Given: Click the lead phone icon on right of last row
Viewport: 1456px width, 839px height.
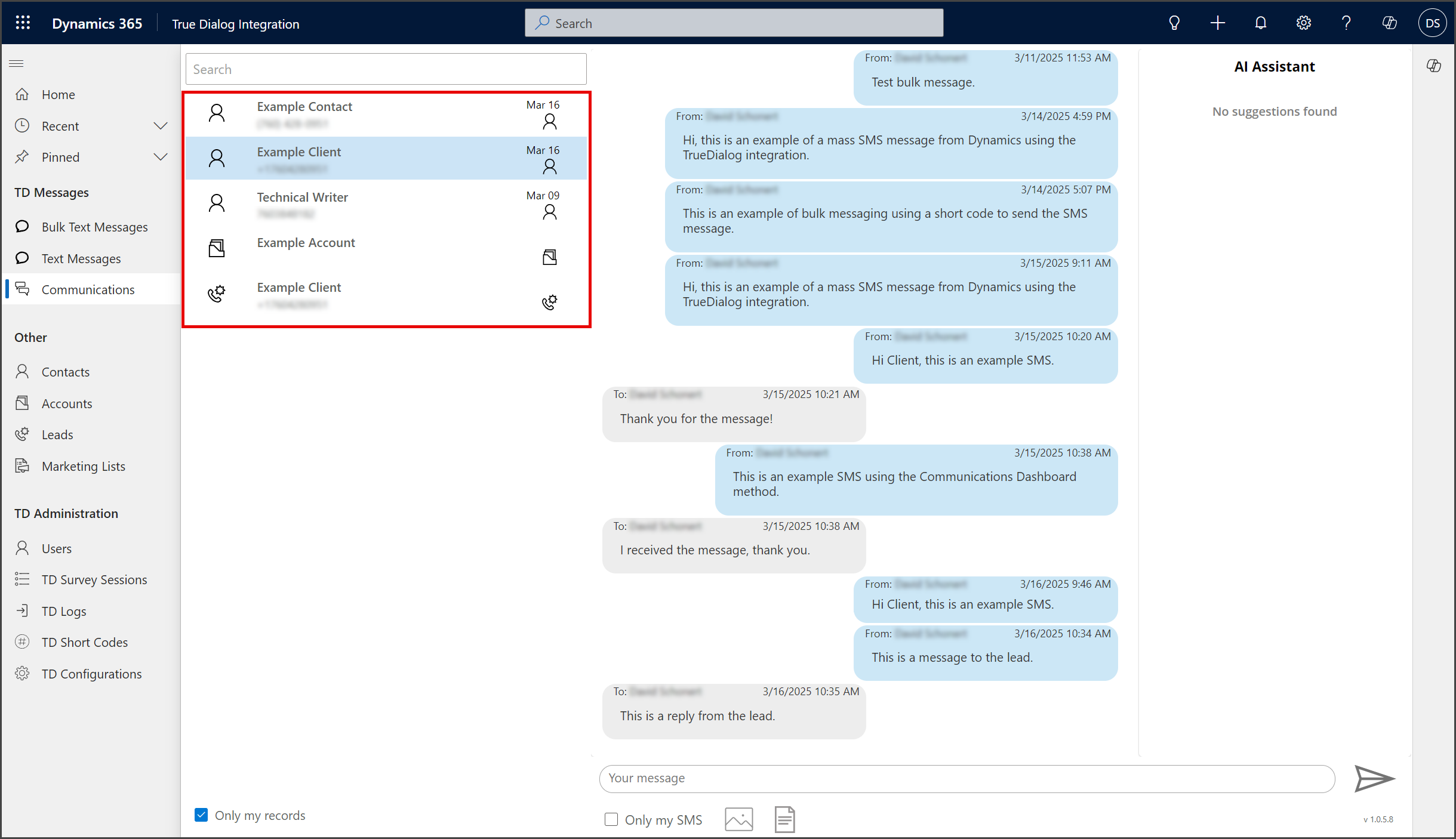Looking at the screenshot, I should [550, 302].
